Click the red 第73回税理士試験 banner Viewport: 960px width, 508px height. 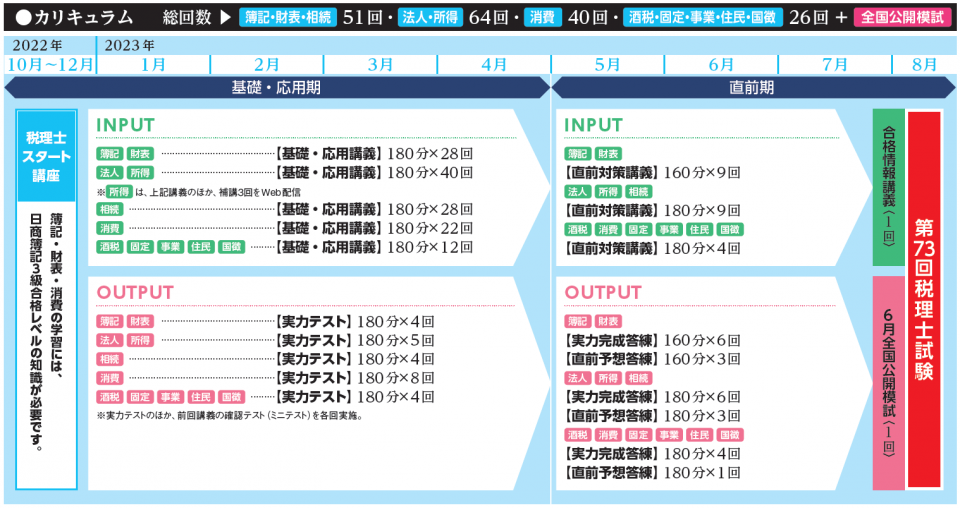pos(924,300)
